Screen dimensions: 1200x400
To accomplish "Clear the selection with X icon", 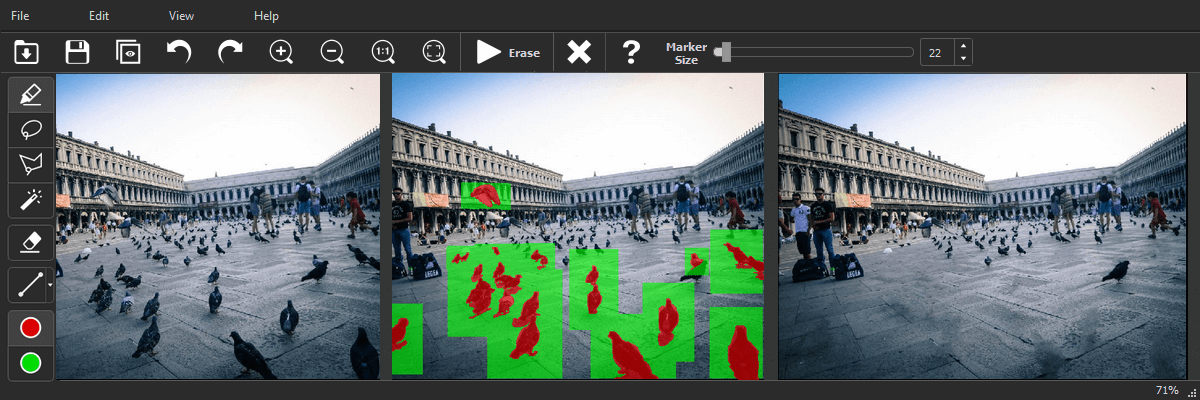I will click(x=579, y=52).
